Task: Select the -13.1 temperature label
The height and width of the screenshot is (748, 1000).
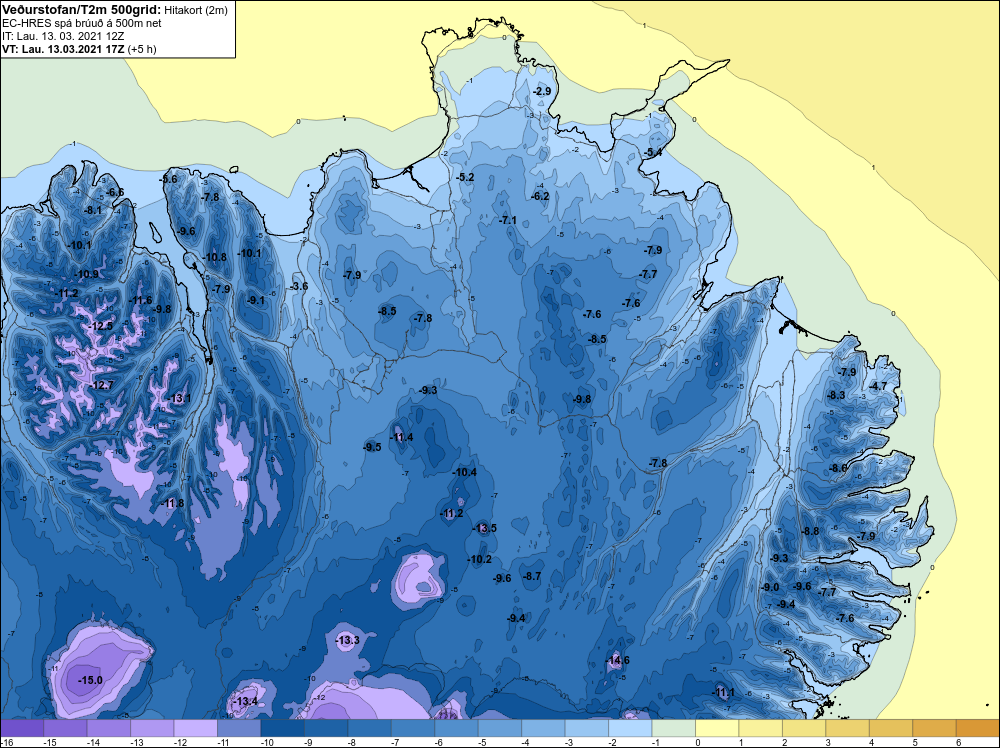Action: point(179,399)
